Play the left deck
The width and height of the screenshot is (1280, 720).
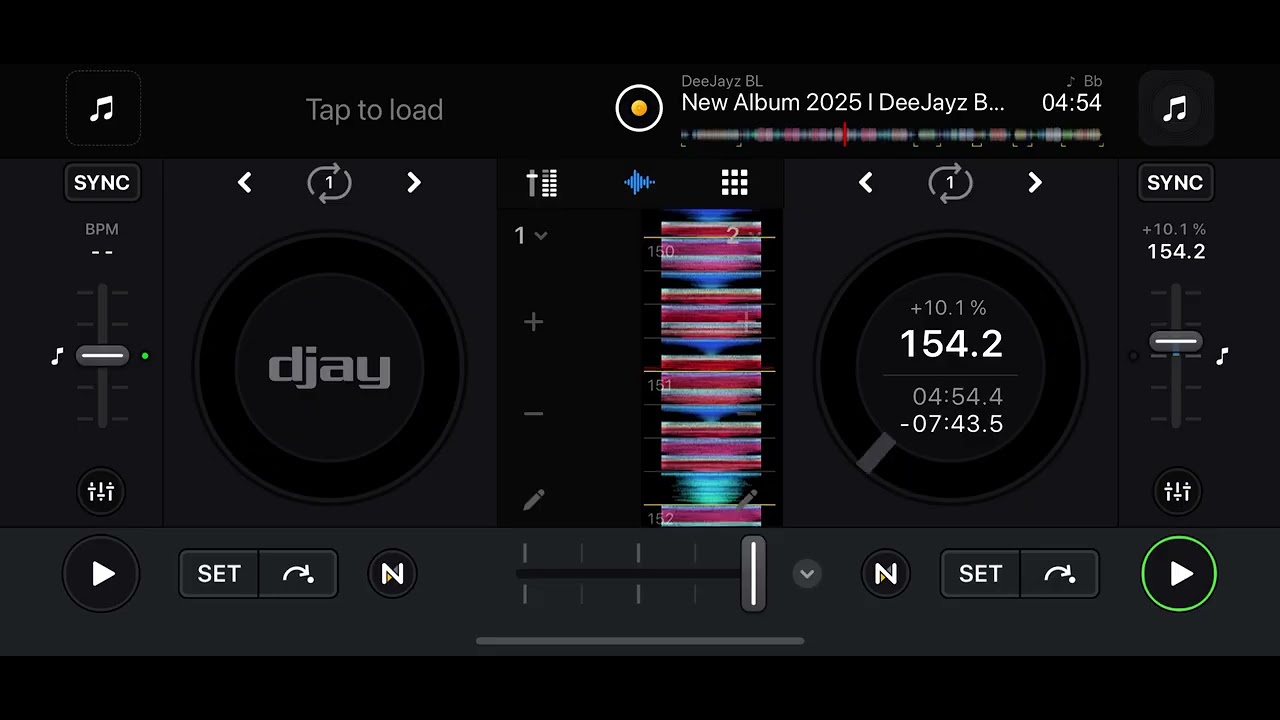click(x=102, y=574)
